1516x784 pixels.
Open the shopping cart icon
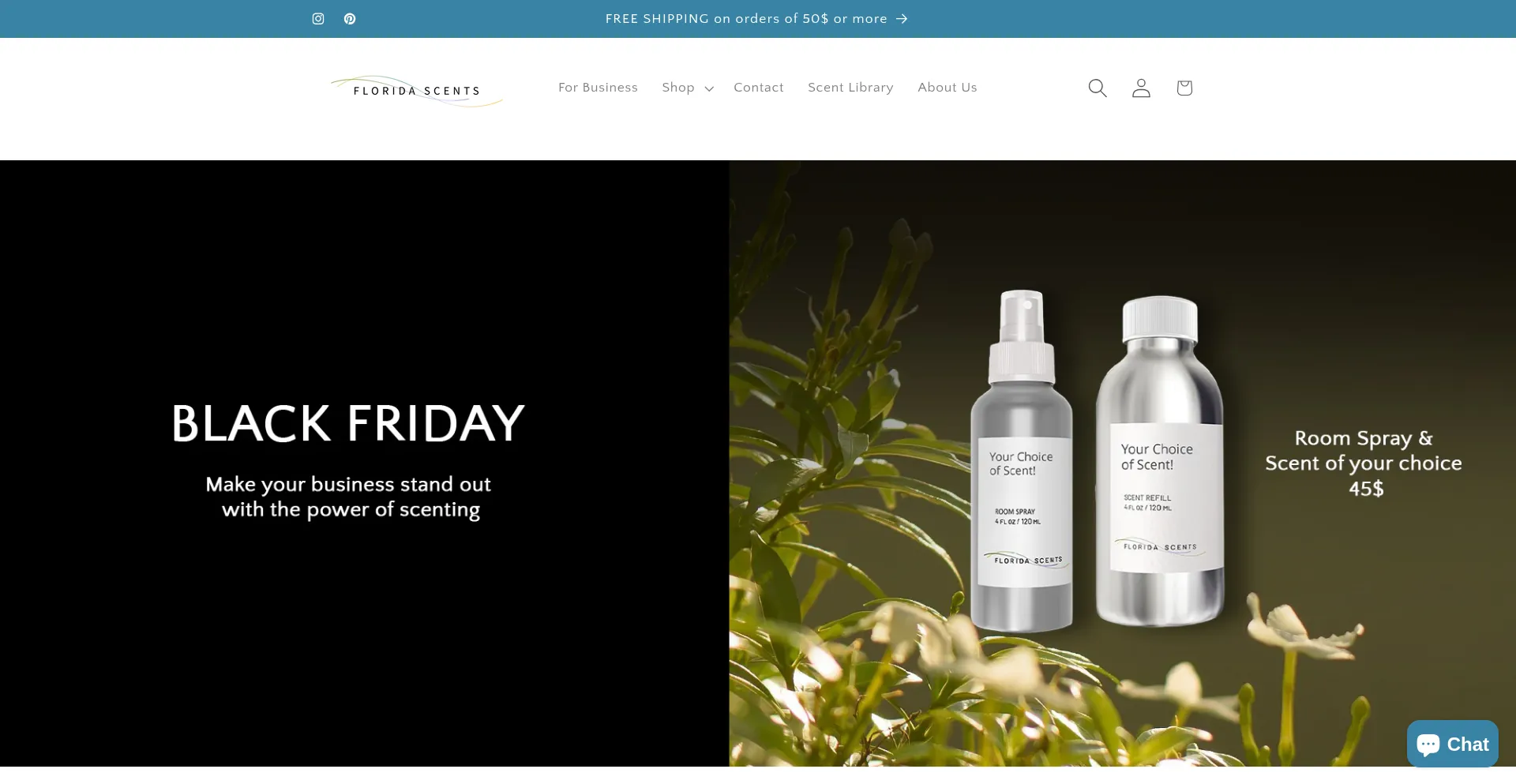point(1184,88)
